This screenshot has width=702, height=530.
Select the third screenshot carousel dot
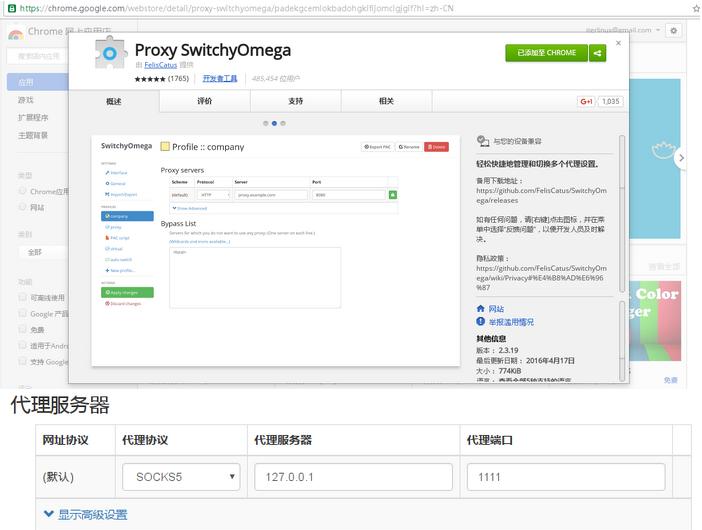283,123
